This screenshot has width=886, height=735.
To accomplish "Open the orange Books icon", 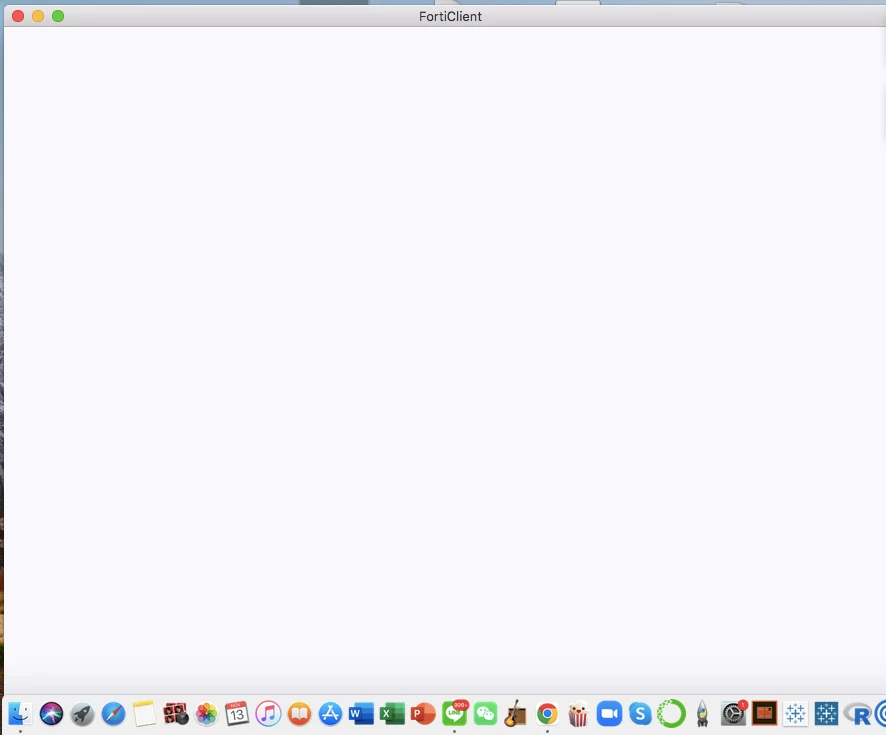I will [299, 714].
